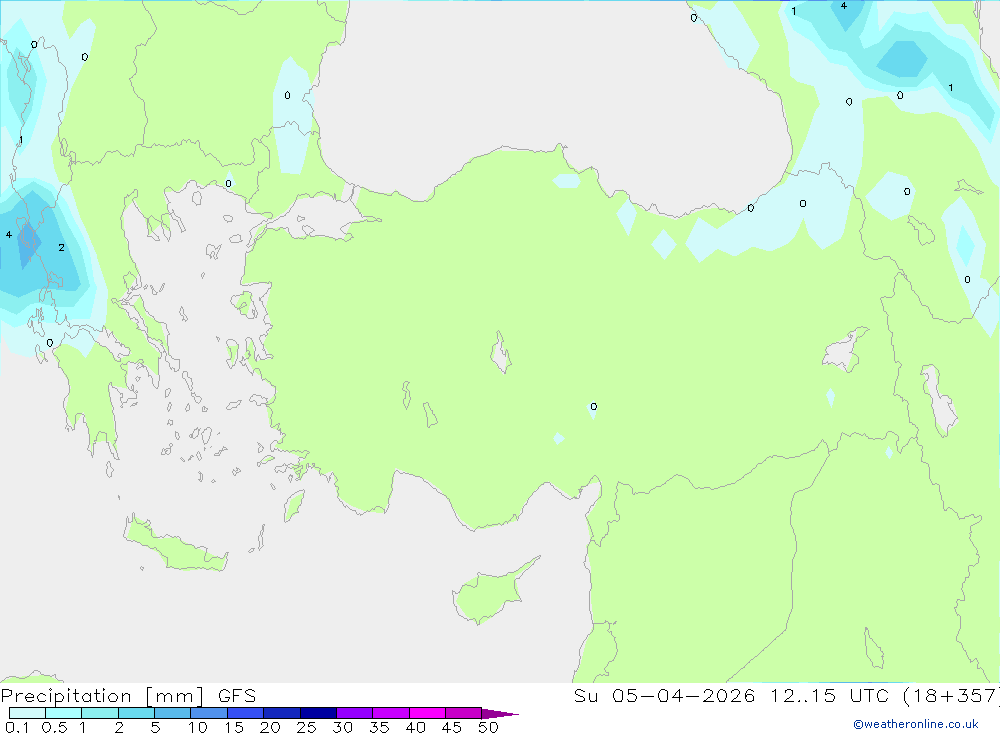
Task: Choose the 25–30 mm dark navy swatch
Action: click(x=318, y=713)
